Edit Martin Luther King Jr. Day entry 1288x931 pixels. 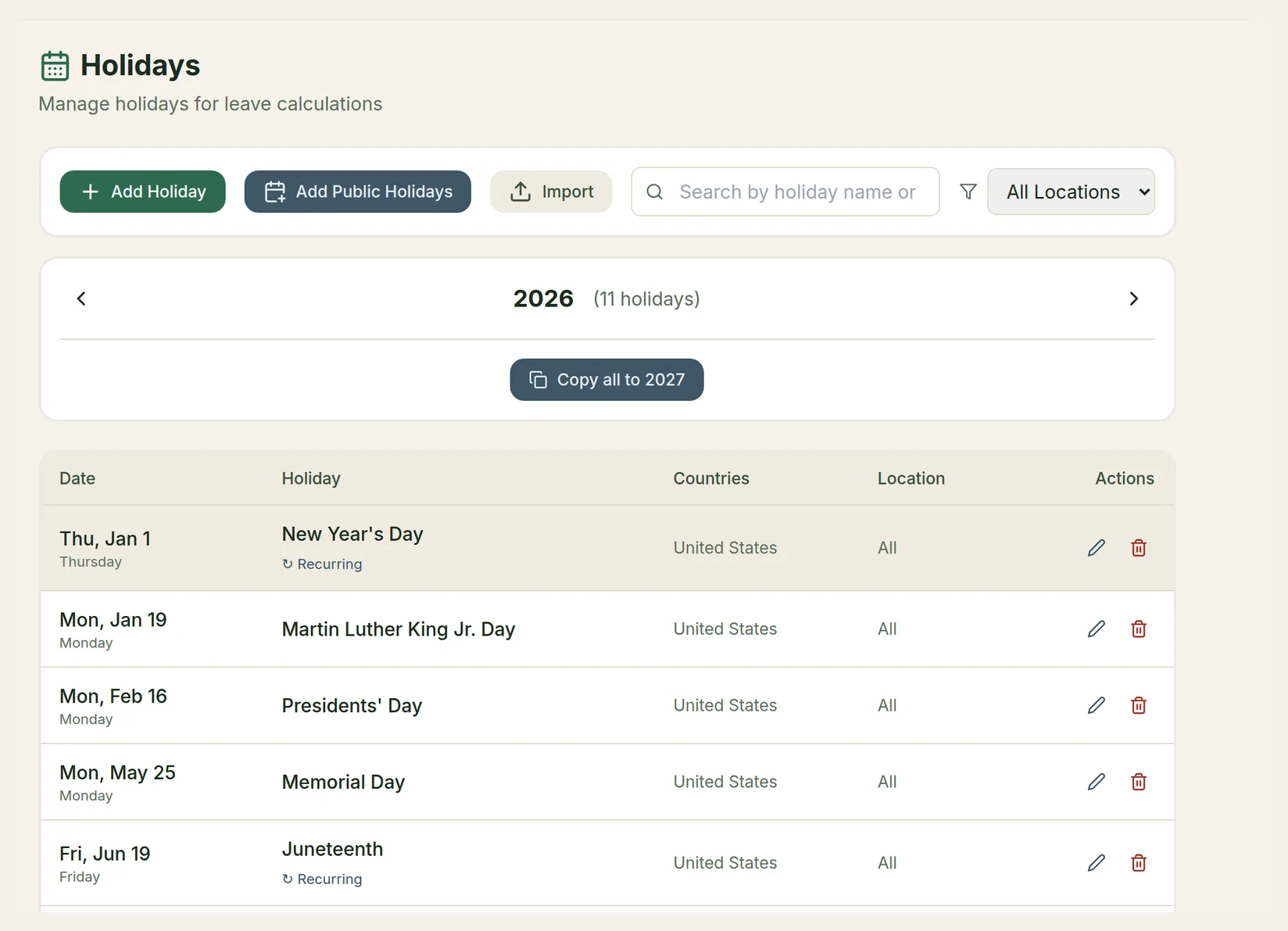tap(1097, 629)
